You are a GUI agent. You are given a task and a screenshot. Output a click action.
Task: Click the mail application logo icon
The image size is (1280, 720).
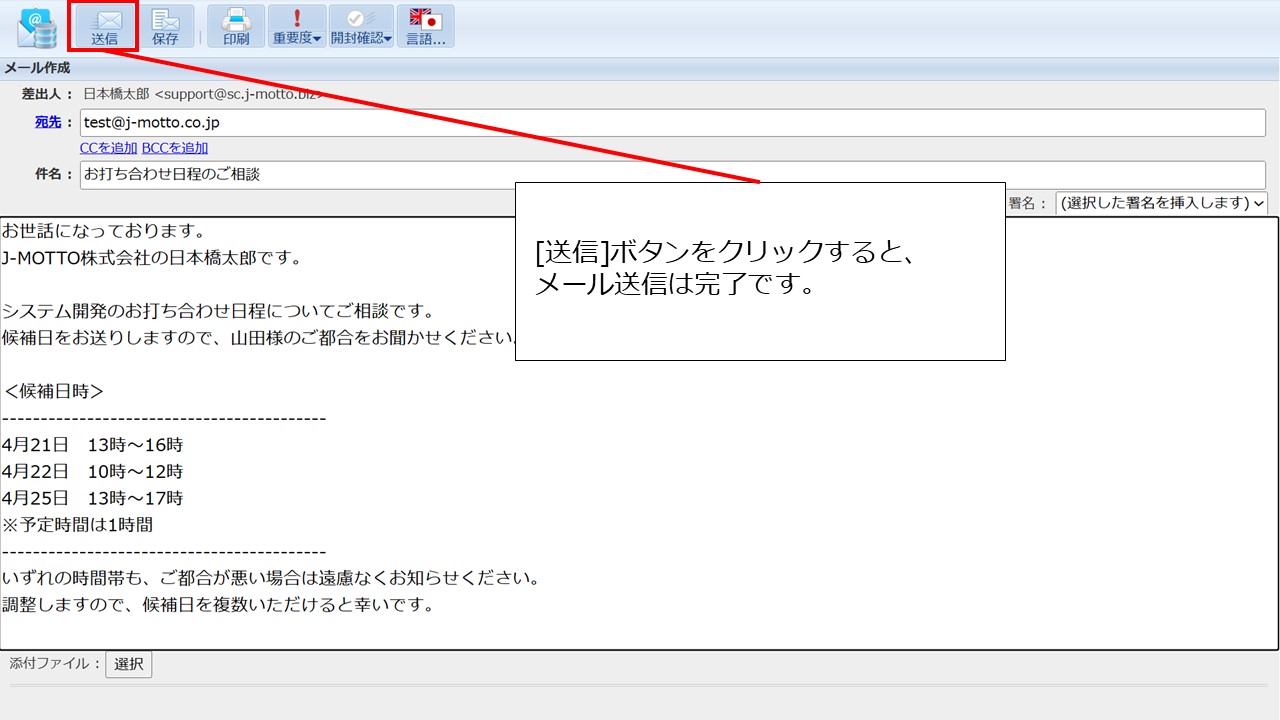[x=37, y=28]
